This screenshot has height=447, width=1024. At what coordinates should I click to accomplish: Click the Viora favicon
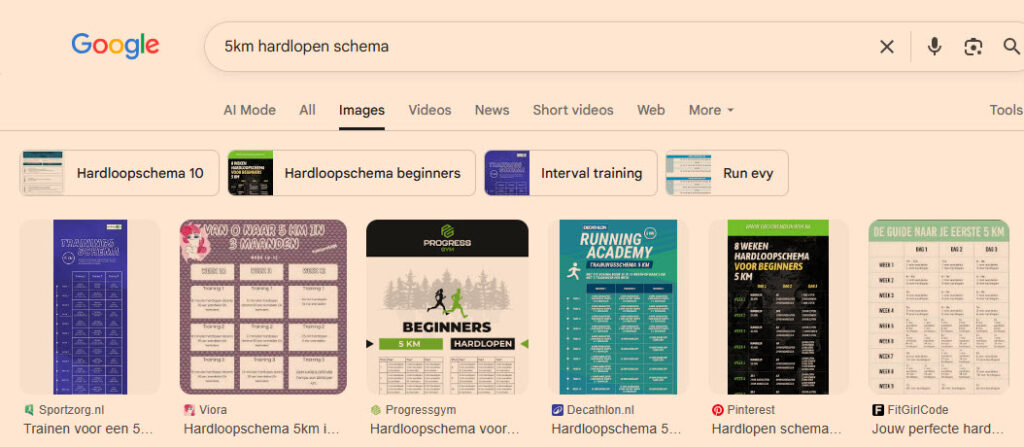(189, 410)
